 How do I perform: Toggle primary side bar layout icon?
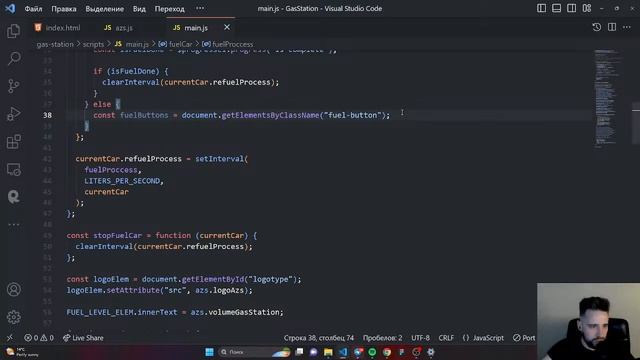click(x=541, y=8)
